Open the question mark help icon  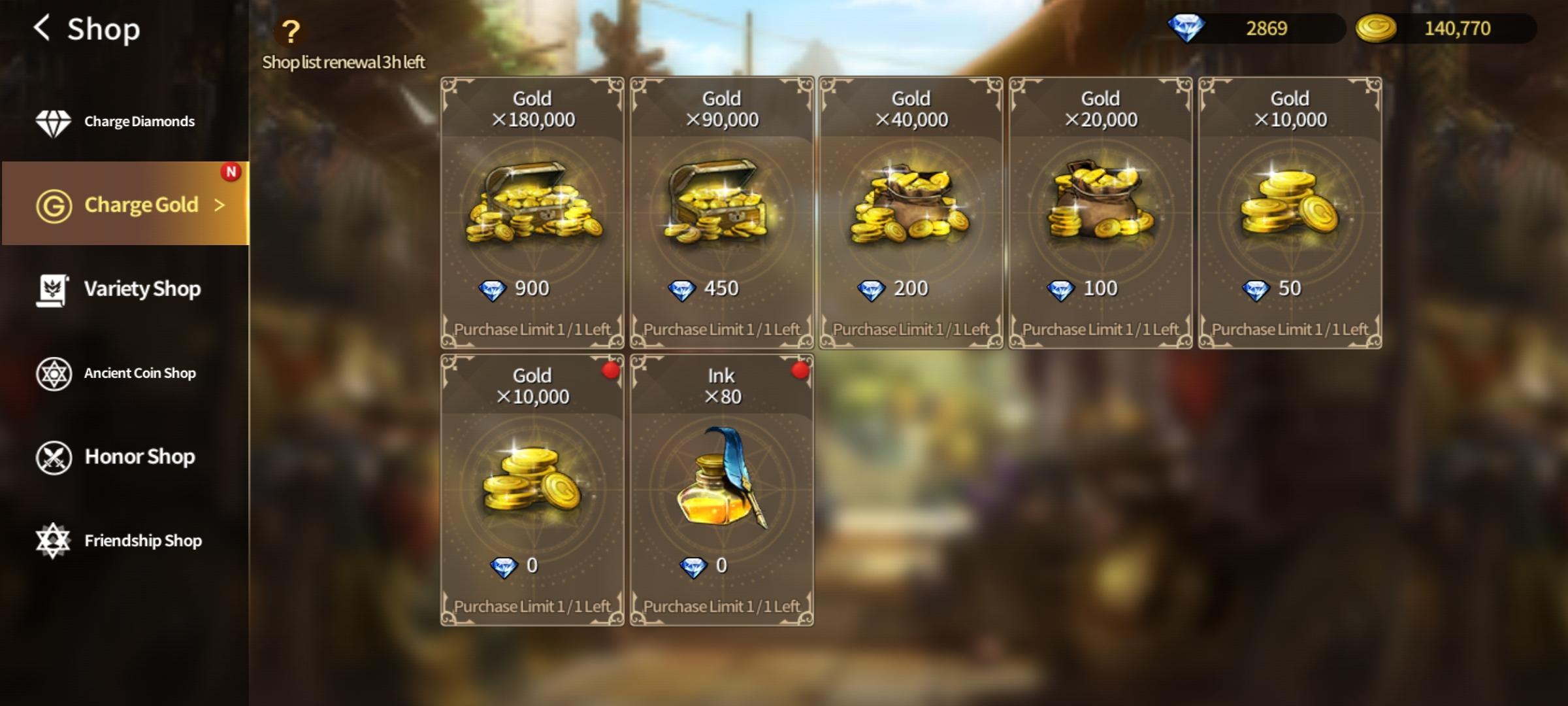pos(290,31)
